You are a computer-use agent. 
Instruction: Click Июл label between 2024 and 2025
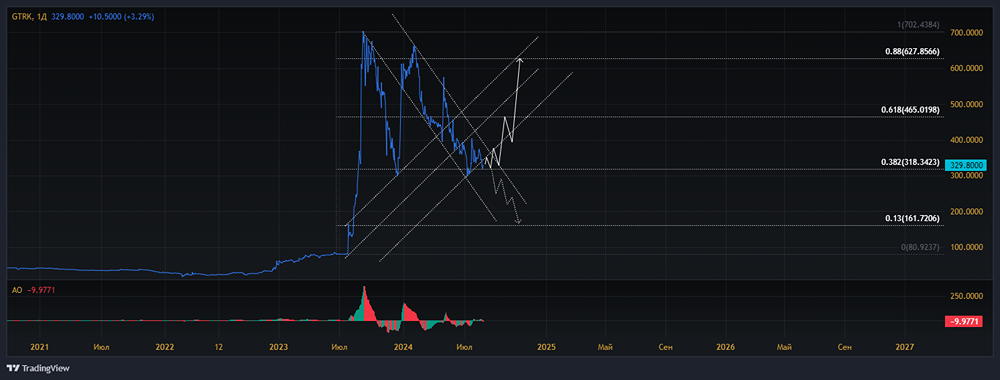tap(465, 347)
